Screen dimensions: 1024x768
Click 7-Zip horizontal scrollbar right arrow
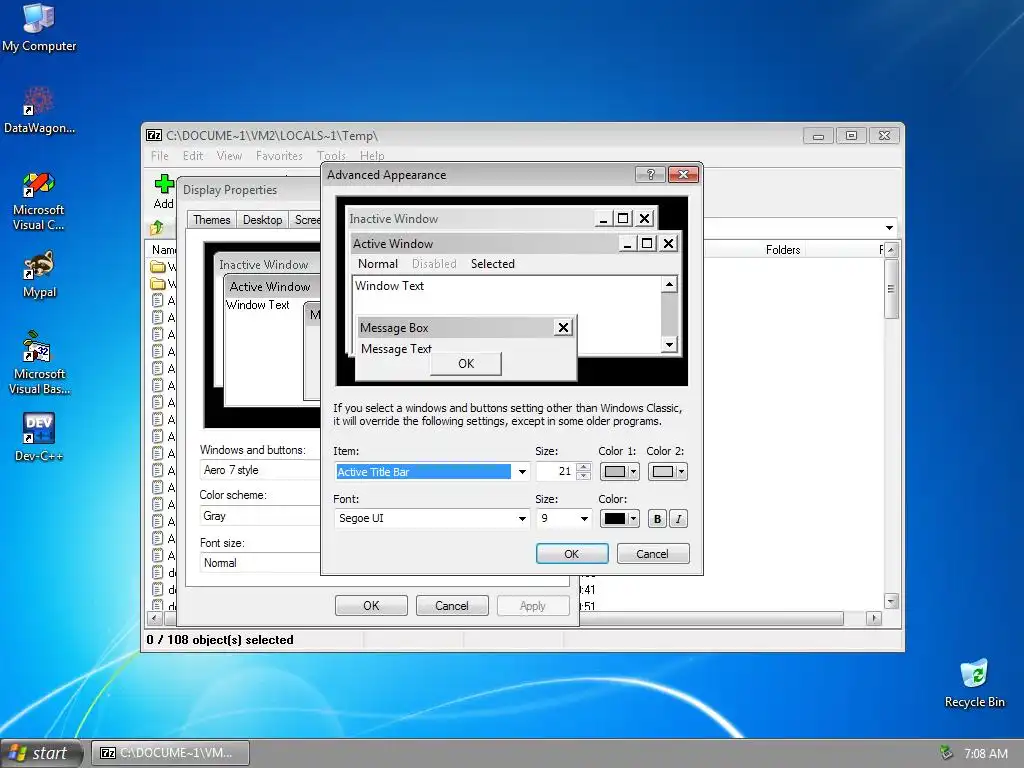pyautogui.click(x=874, y=618)
